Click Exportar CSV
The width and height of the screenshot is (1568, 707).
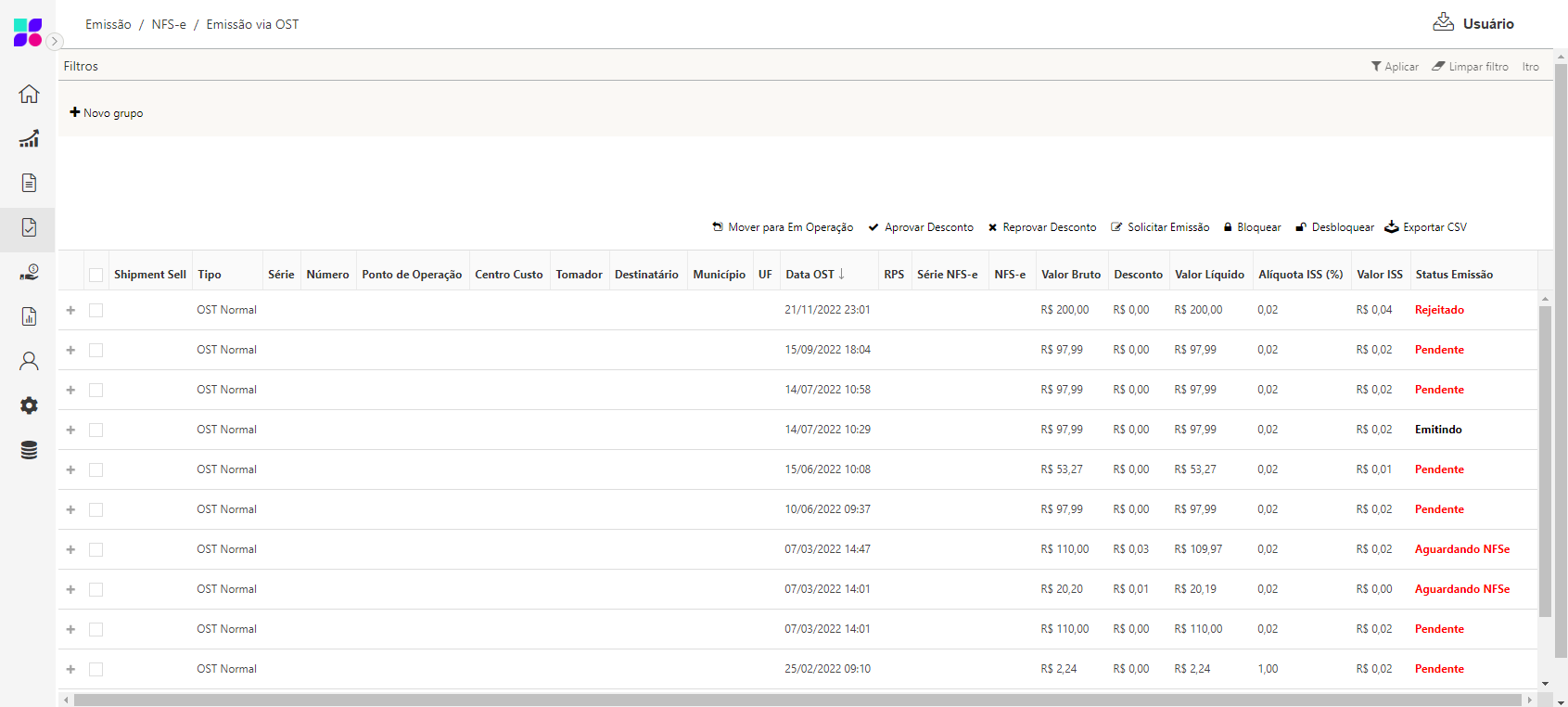(1426, 227)
